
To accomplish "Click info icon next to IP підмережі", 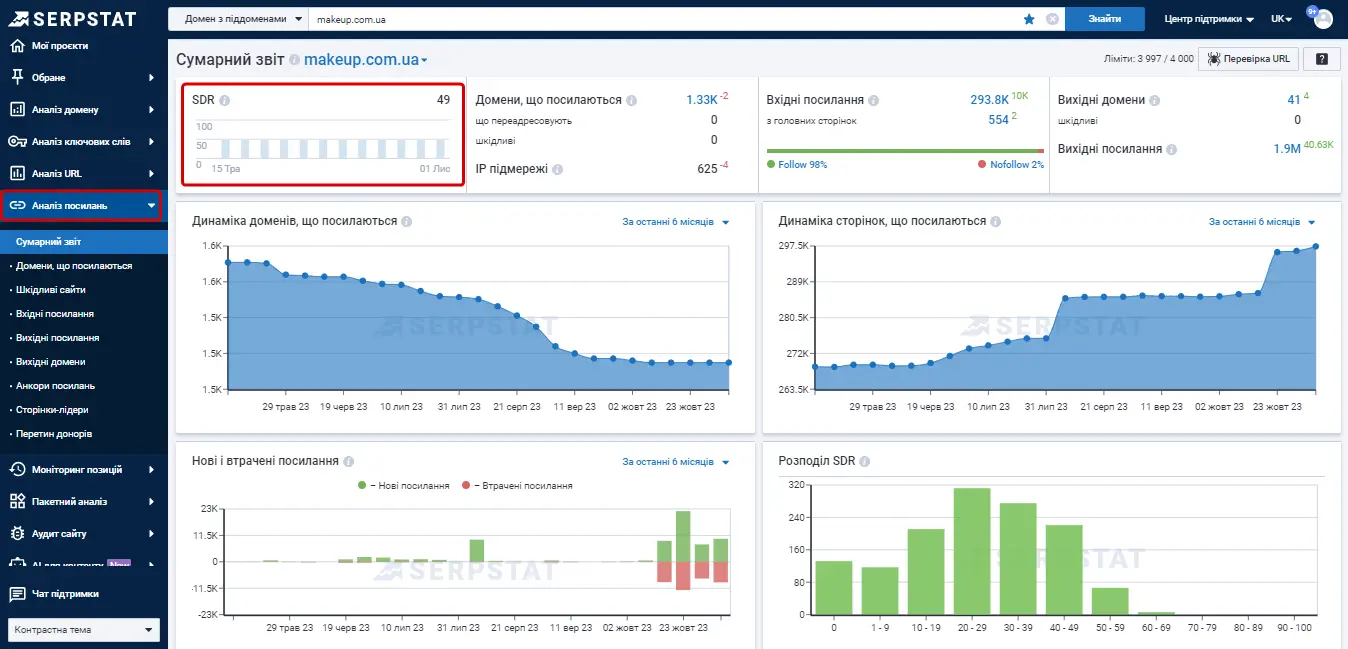I will (x=558, y=169).
